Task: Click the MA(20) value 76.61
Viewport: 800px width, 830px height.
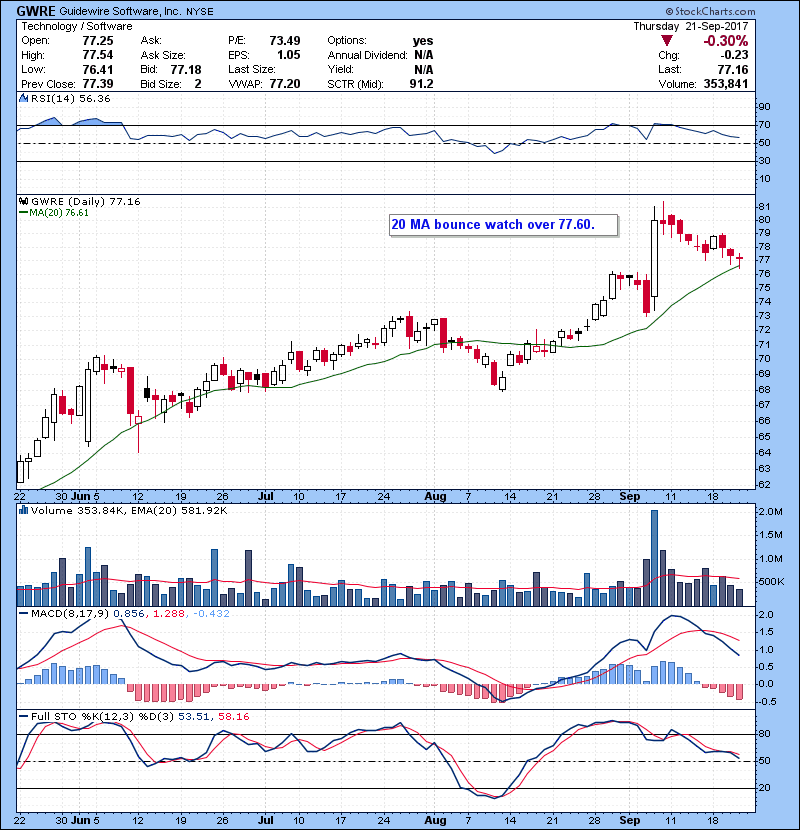Action: (x=77, y=213)
